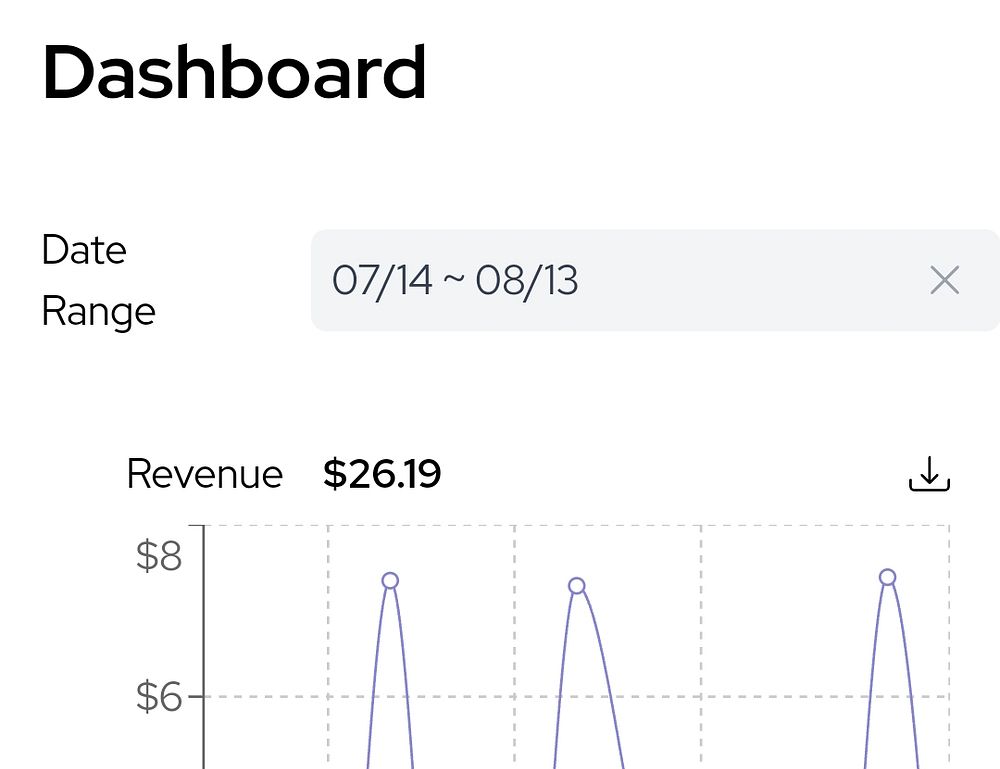Click the first vertical dashed gridline
Screen dimensions: 1000x769
tap(328, 647)
